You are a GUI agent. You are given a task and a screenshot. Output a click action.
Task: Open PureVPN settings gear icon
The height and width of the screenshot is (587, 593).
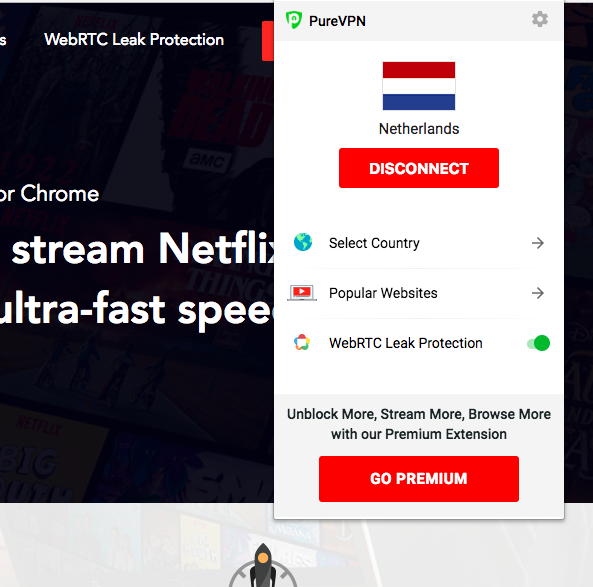[540, 19]
